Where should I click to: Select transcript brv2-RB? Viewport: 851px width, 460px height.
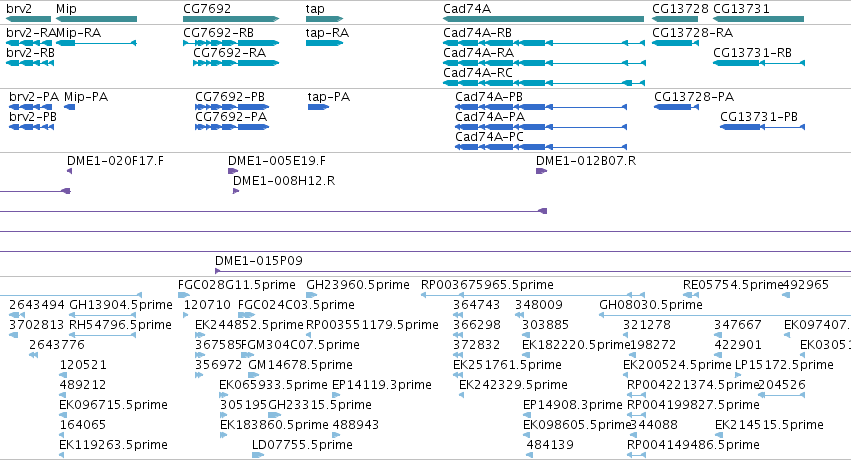point(30,63)
